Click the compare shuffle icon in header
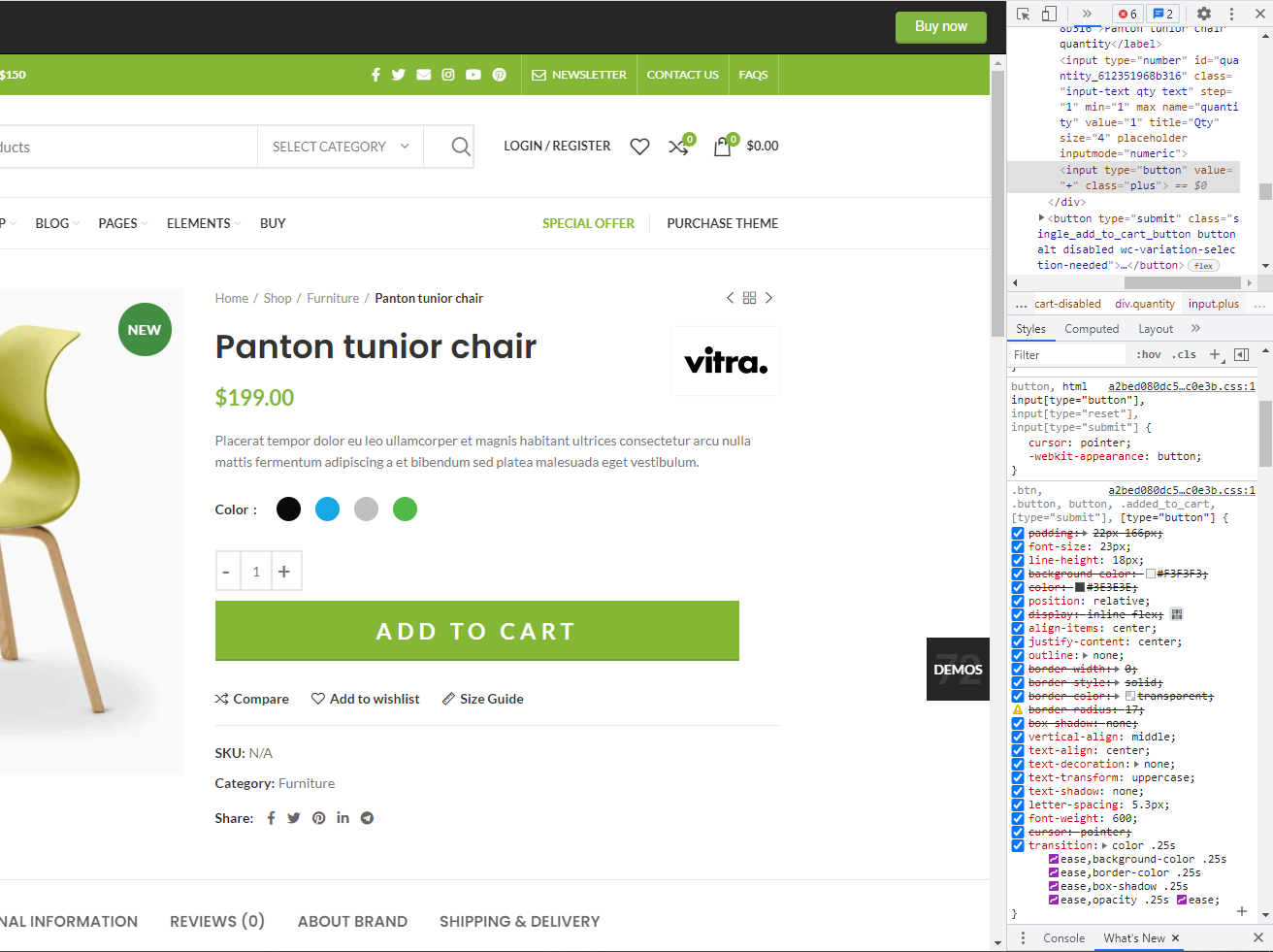Viewport: 1273px width, 952px height. click(x=678, y=147)
